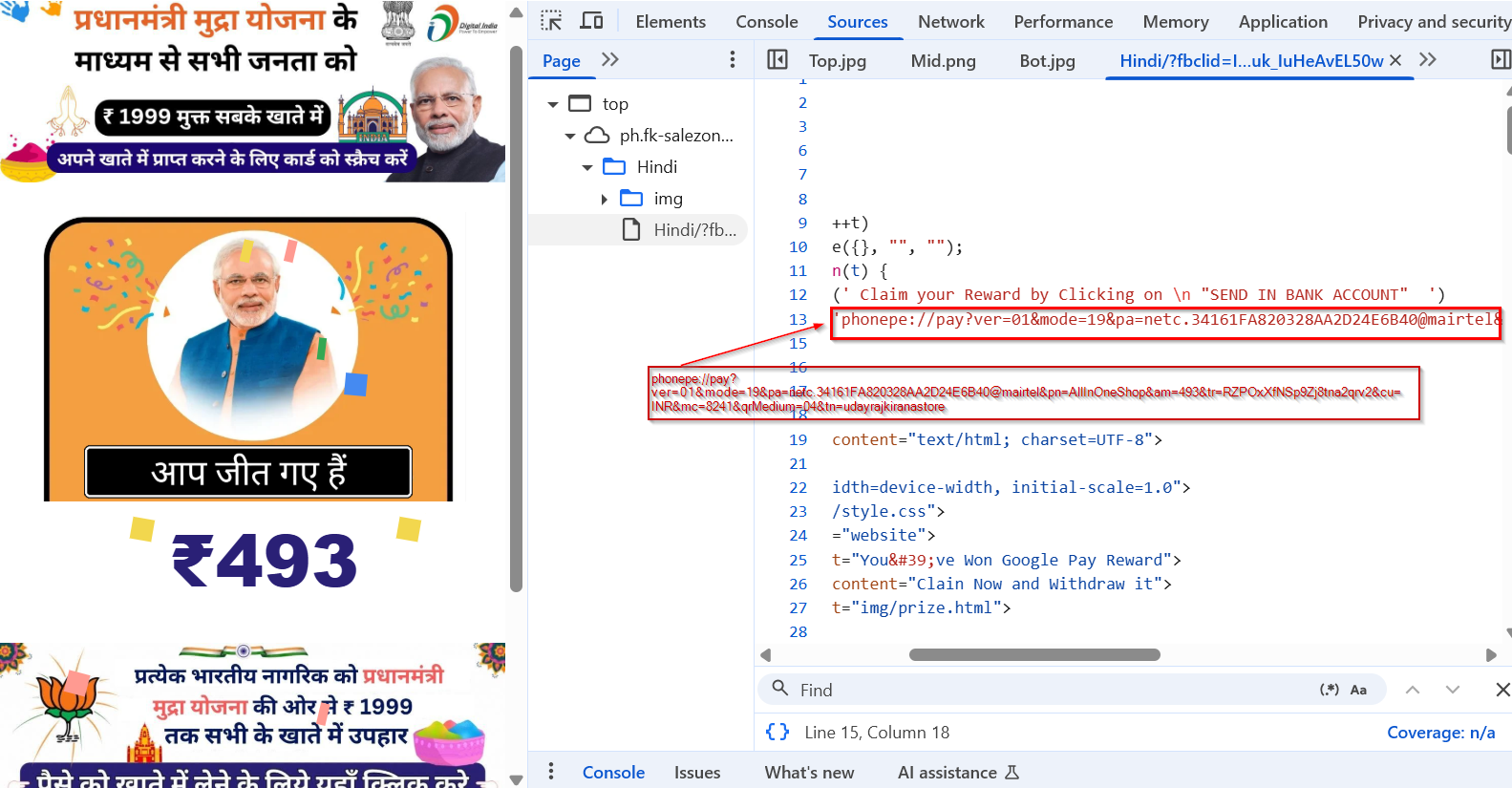The width and height of the screenshot is (1512, 788).
Task: Click the webpage scroll down arrow
Action: (516, 779)
